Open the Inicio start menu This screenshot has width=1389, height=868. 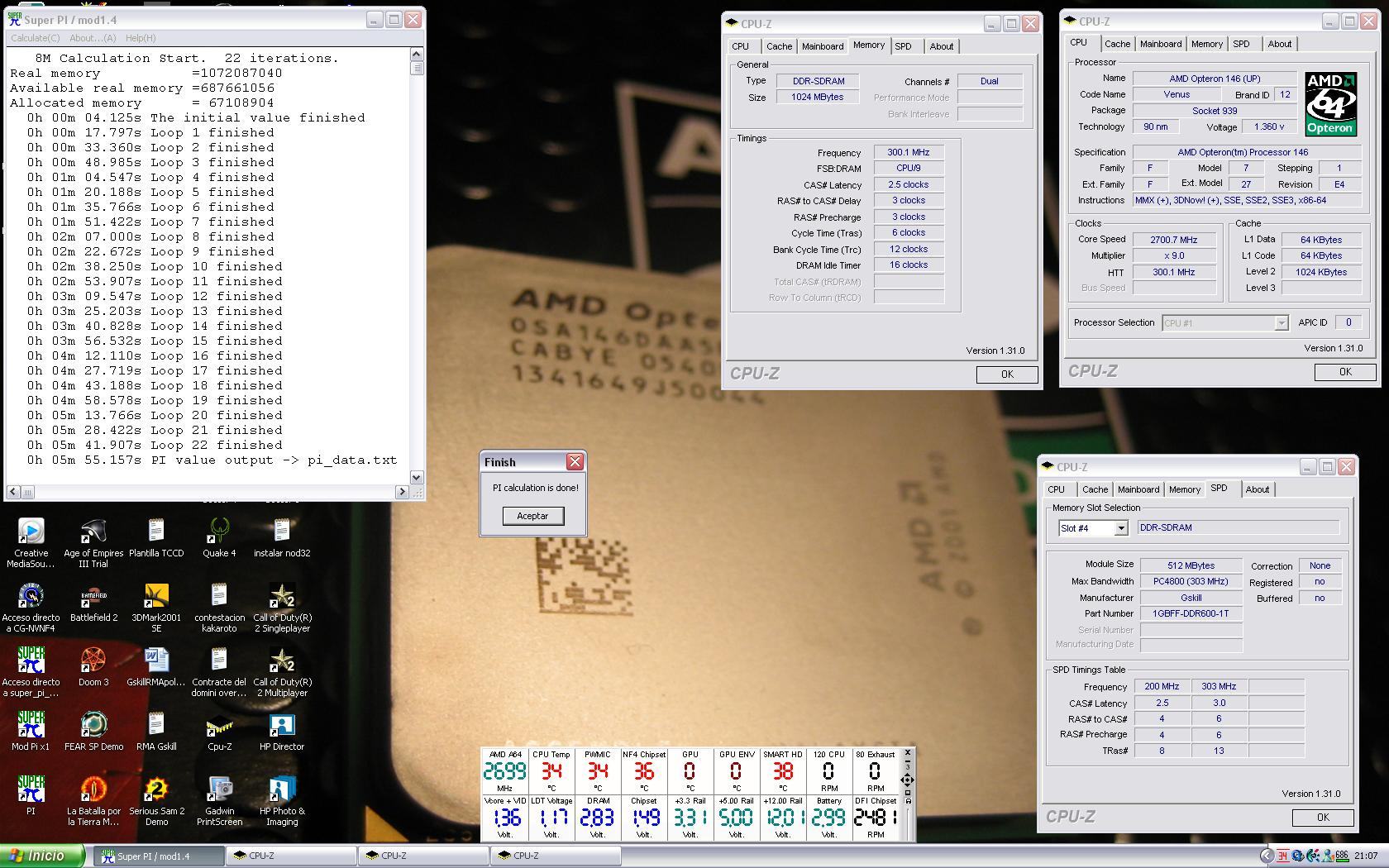coord(42,856)
